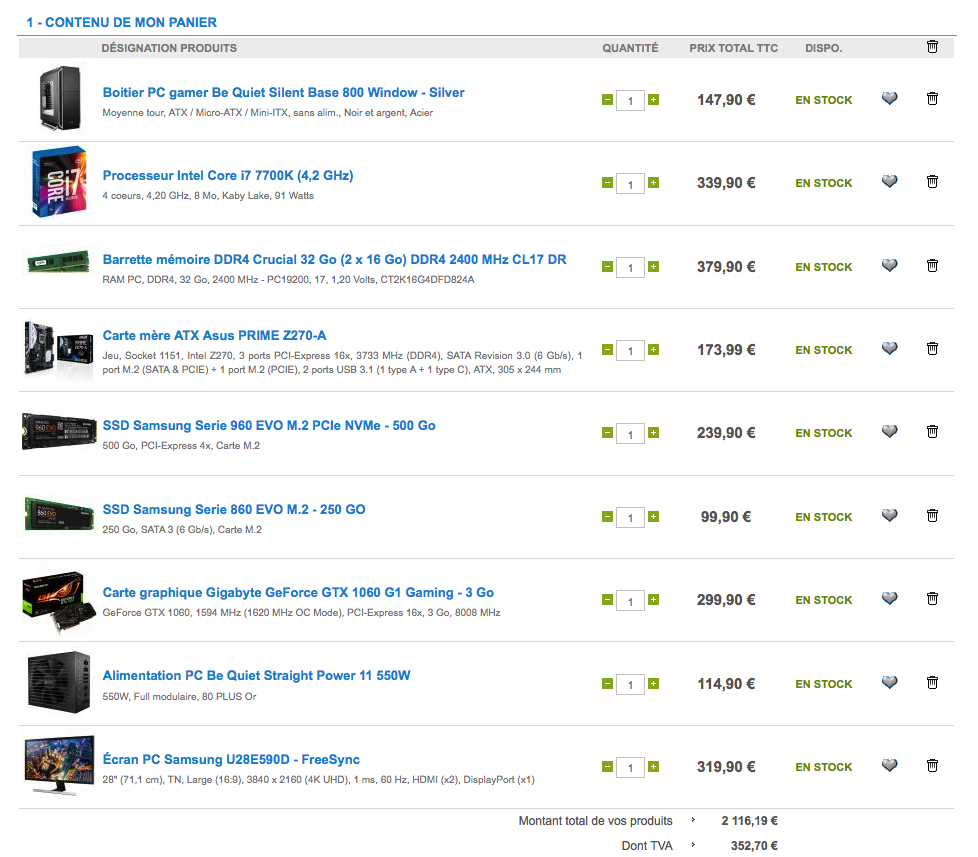Image resolution: width=978 pixels, height=857 pixels.
Task: Decrease quantity of Straight Power 11 550W
Action: (x=607, y=684)
